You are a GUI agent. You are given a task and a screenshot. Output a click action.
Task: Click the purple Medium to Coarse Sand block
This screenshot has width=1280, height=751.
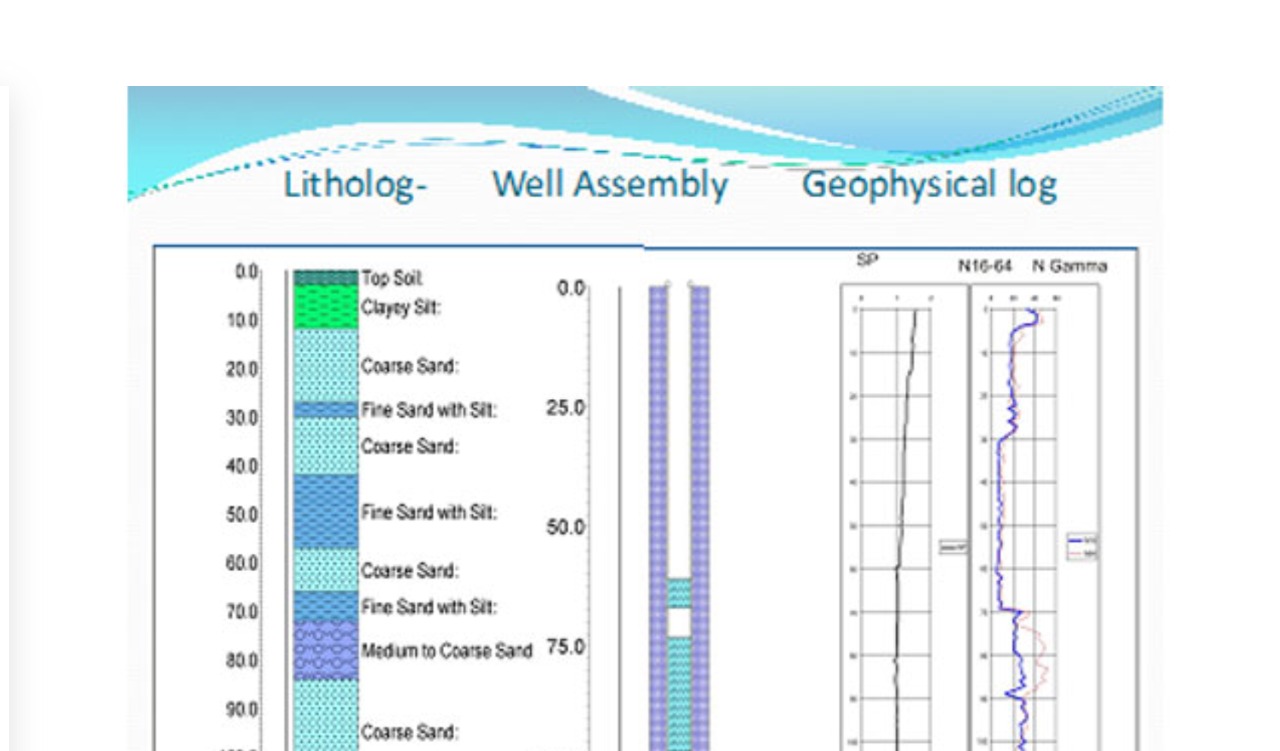click(325, 650)
